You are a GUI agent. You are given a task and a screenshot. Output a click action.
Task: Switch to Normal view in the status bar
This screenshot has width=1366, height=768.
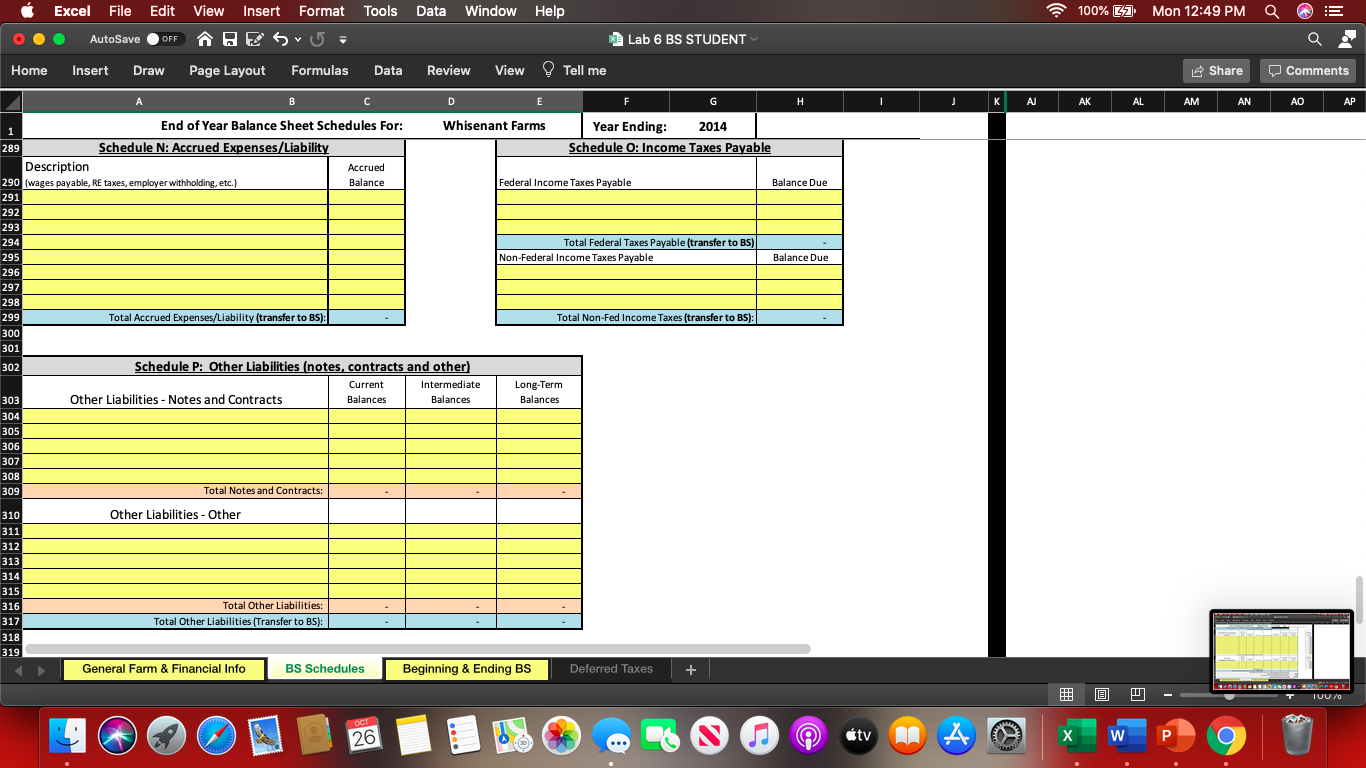[x=1066, y=694]
